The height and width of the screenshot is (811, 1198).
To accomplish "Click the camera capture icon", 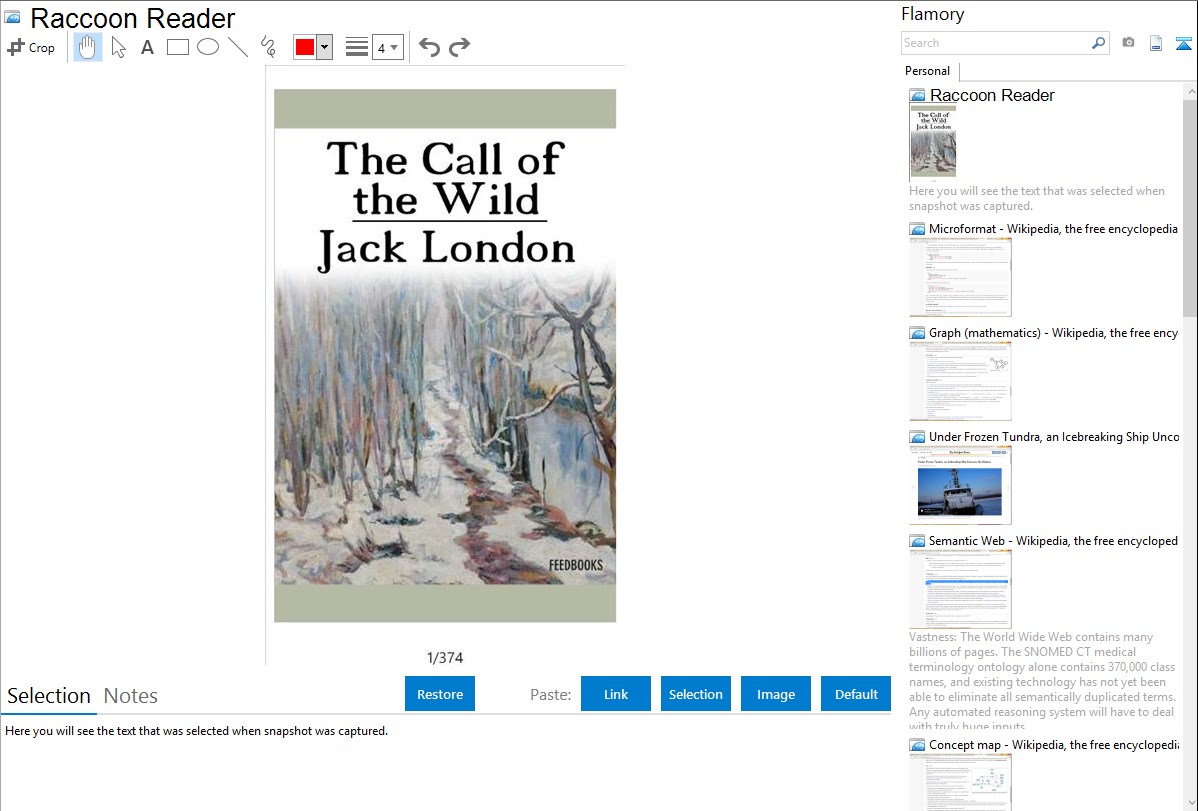I will (1128, 43).
